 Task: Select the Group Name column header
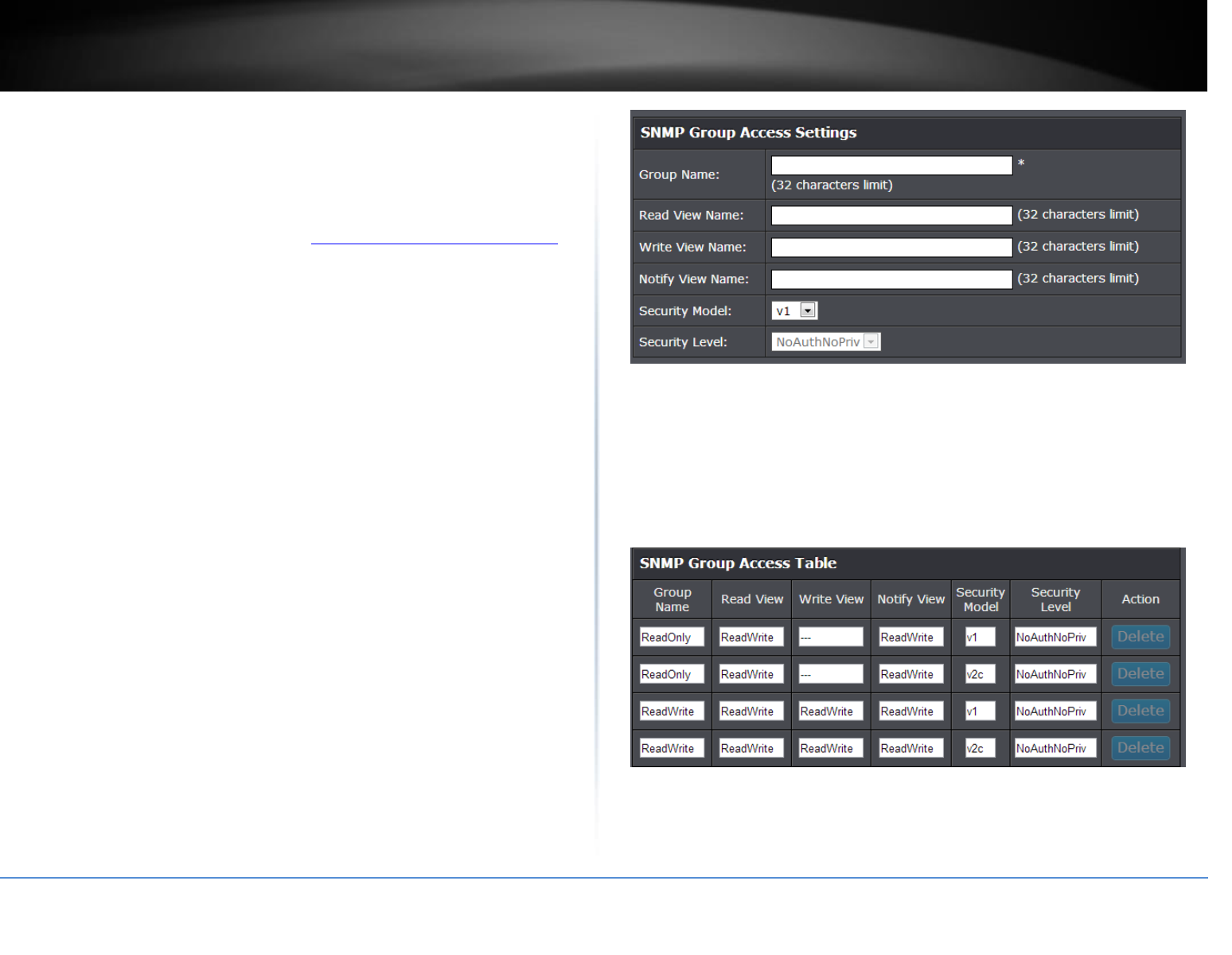pyautogui.click(x=673, y=599)
